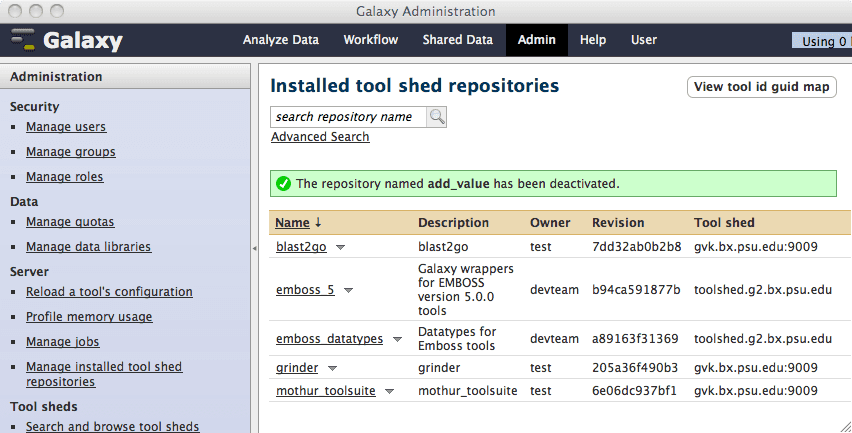Screen dimensions: 852x433
Task: Switch to the Workflow tab
Action: [x=370, y=40]
